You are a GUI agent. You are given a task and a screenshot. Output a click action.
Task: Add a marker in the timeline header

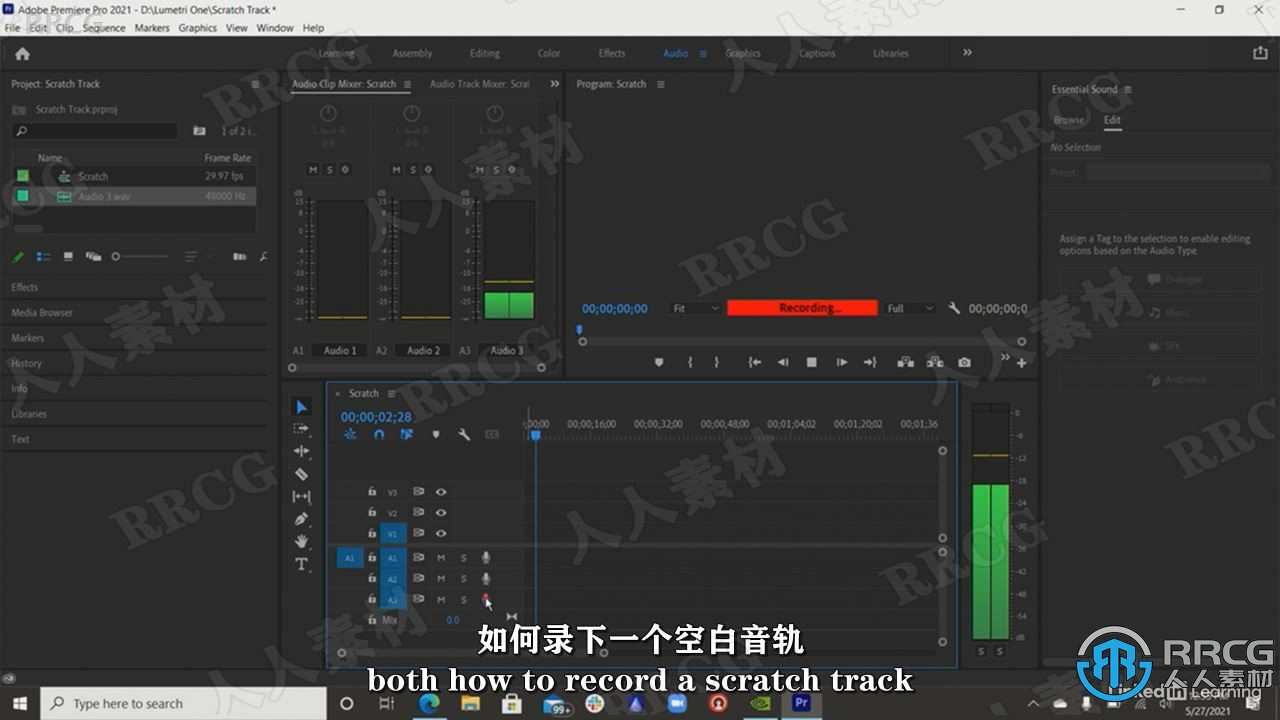(436, 435)
